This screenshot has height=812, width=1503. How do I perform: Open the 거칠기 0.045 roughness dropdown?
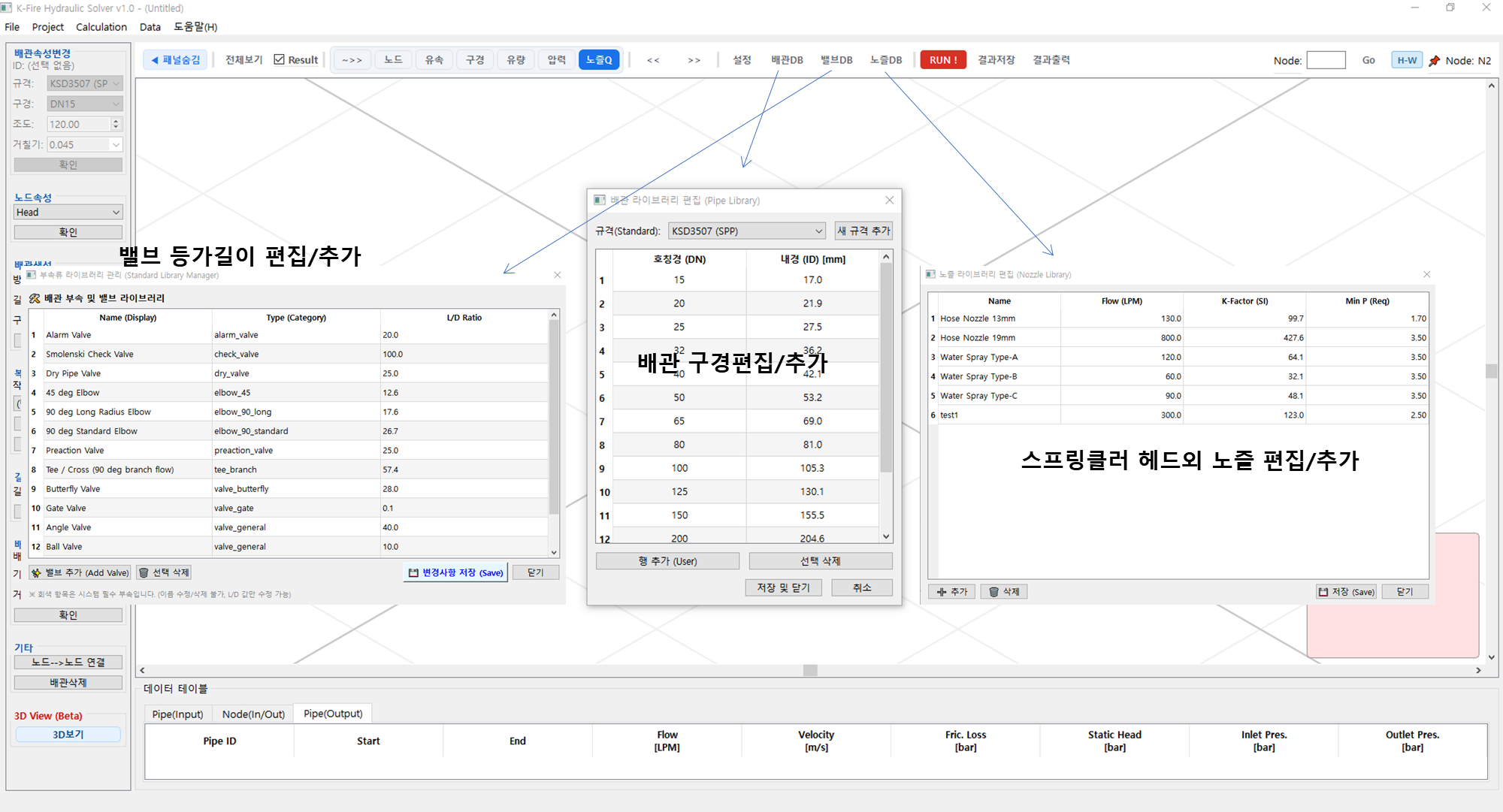tap(116, 145)
